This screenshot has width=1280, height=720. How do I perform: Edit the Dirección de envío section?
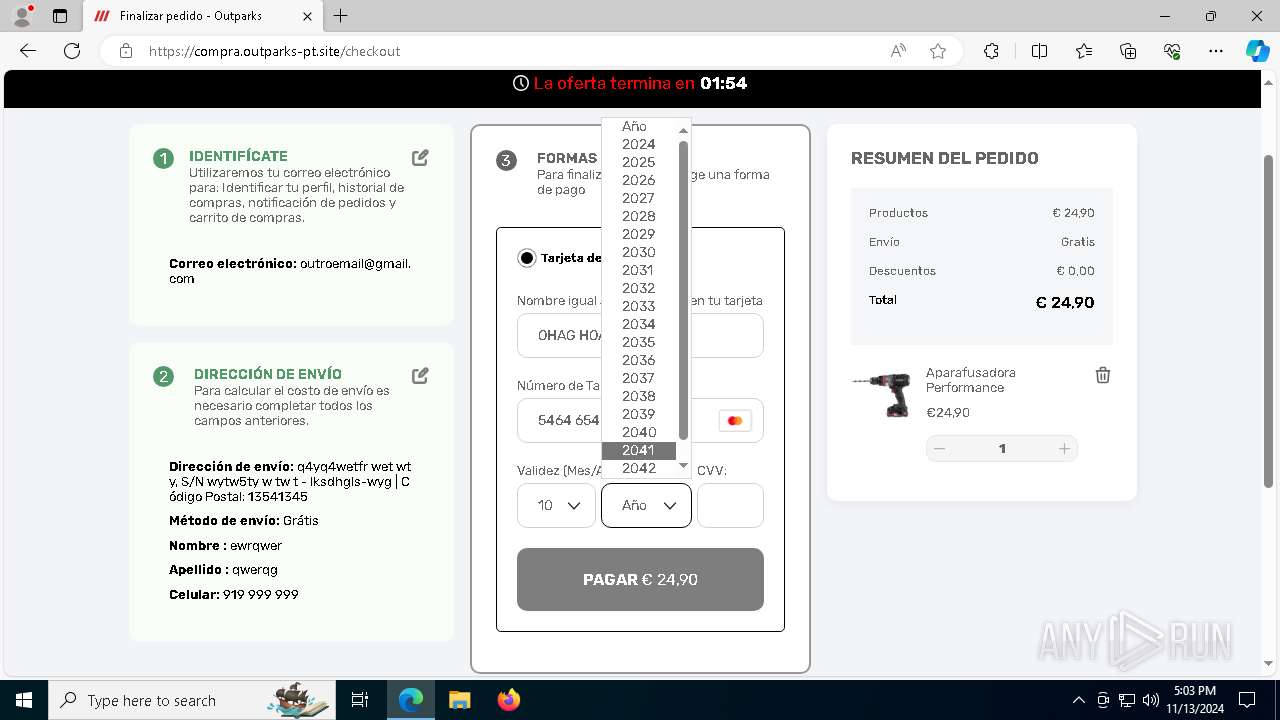(x=420, y=375)
